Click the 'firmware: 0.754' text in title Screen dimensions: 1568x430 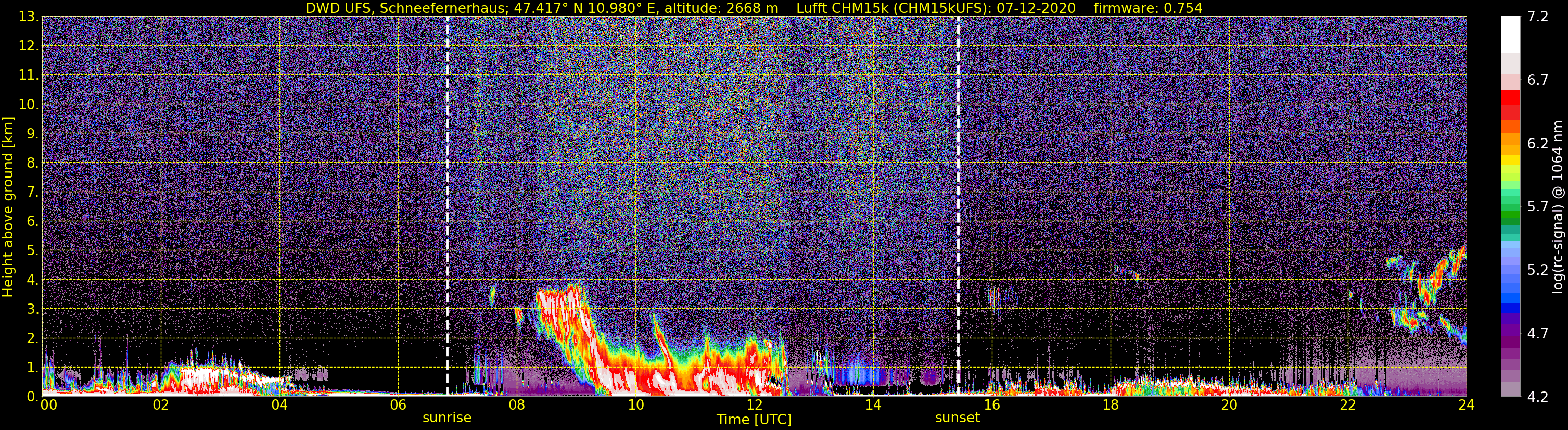click(1148, 8)
